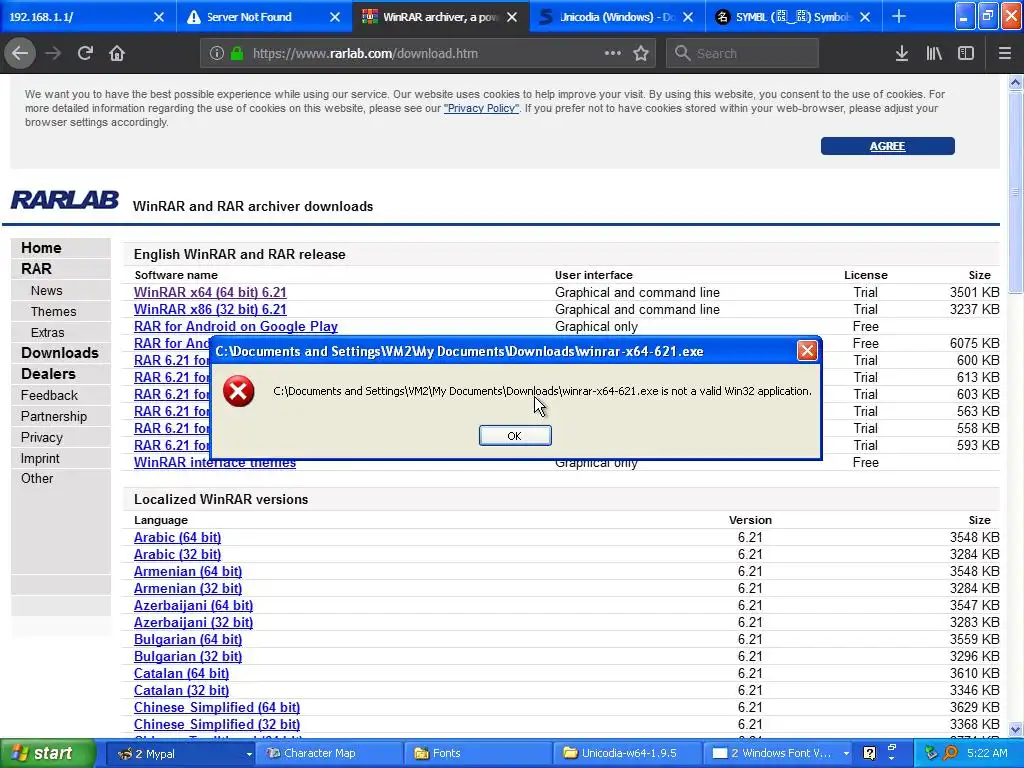Download Azerbaijani (64 bit) version
Screen dimensions: 1024x768
(x=193, y=605)
